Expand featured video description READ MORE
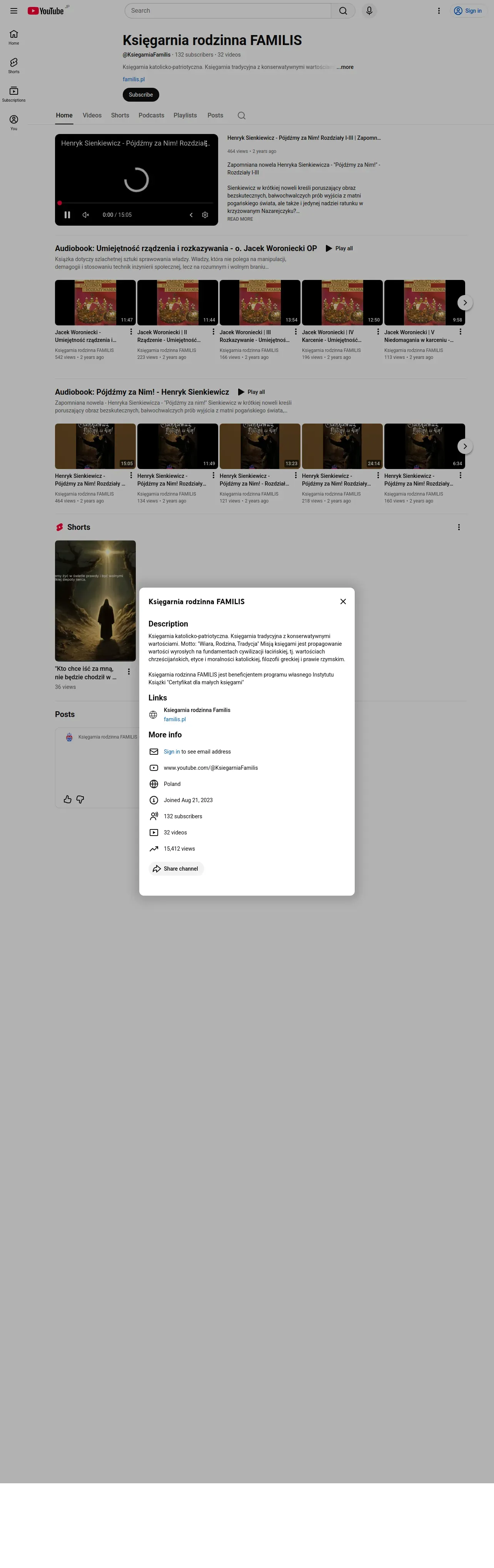Viewport: 494px width, 1568px height. point(240,219)
